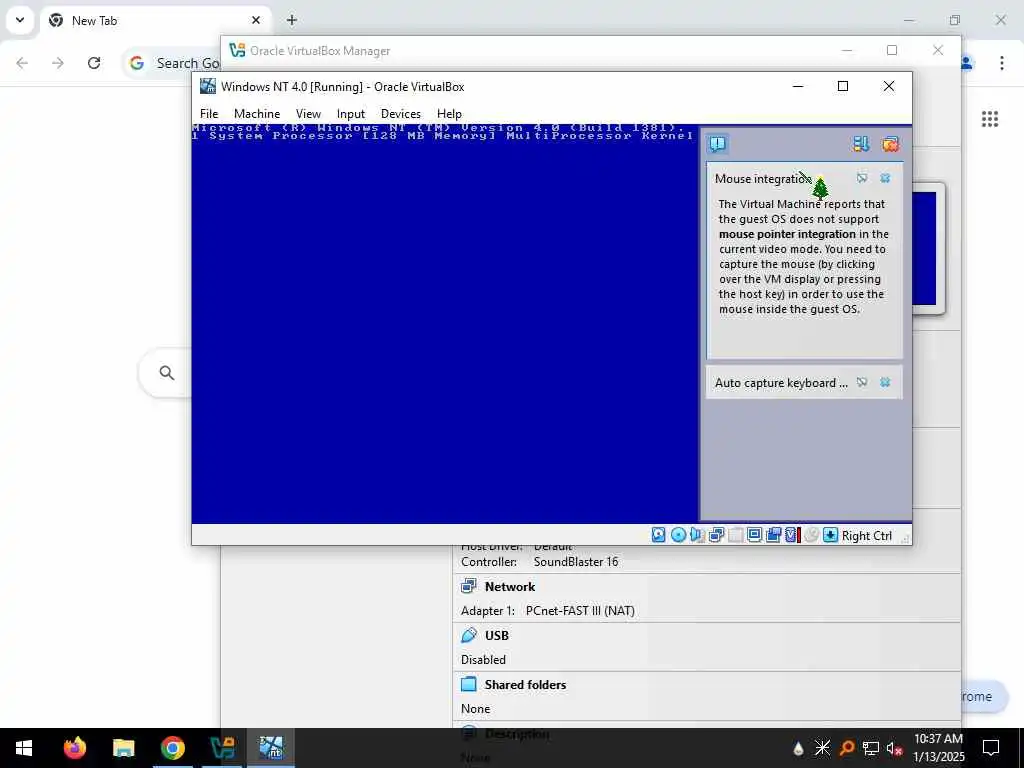Screen dimensions: 1024x768
Task: Click the Windows NT 4.0 [Running] title bar icon
Action: [x=208, y=86]
